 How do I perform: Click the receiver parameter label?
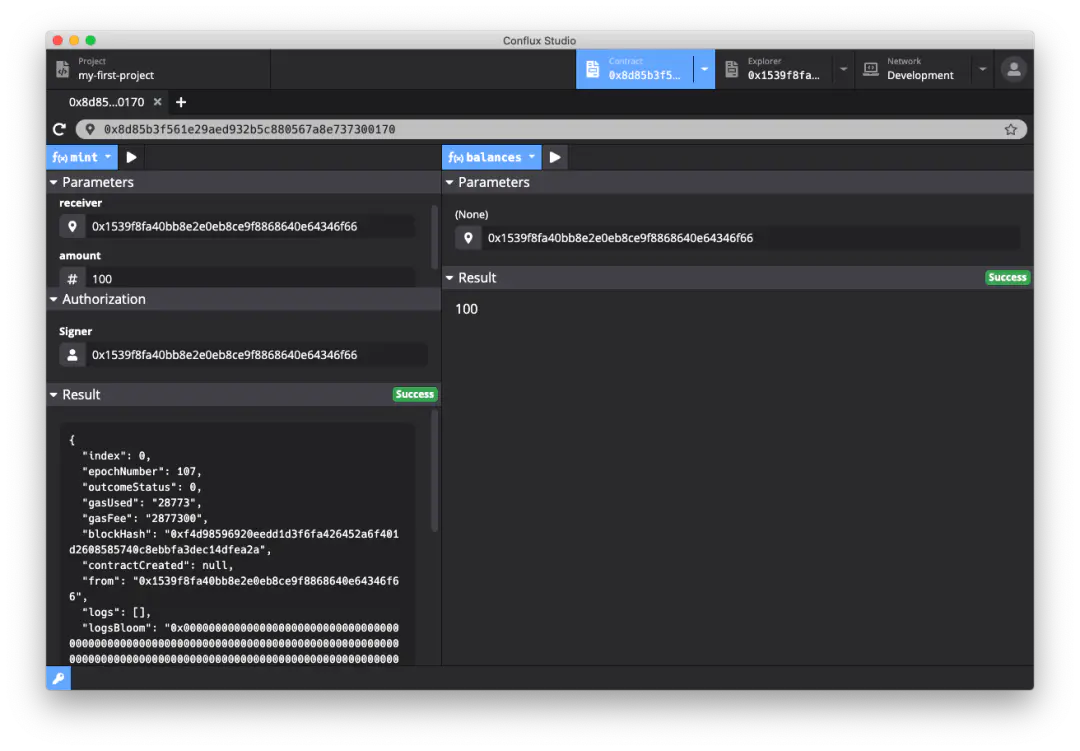[81, 203]
